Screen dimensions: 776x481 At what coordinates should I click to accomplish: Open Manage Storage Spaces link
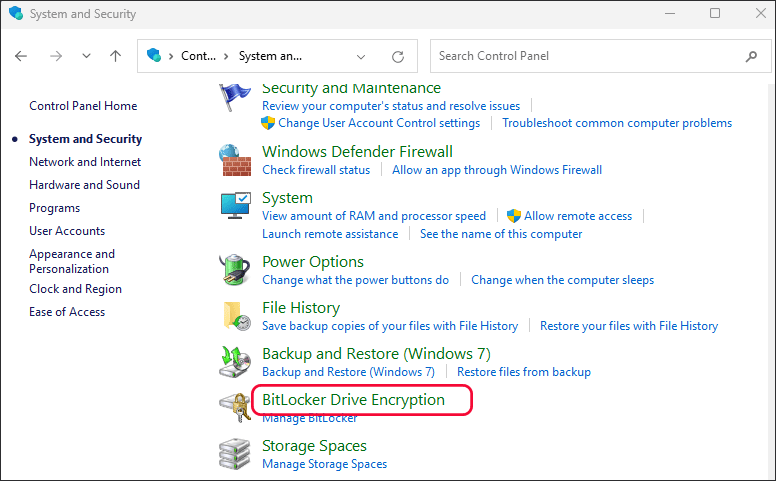(x=325, y=464)
